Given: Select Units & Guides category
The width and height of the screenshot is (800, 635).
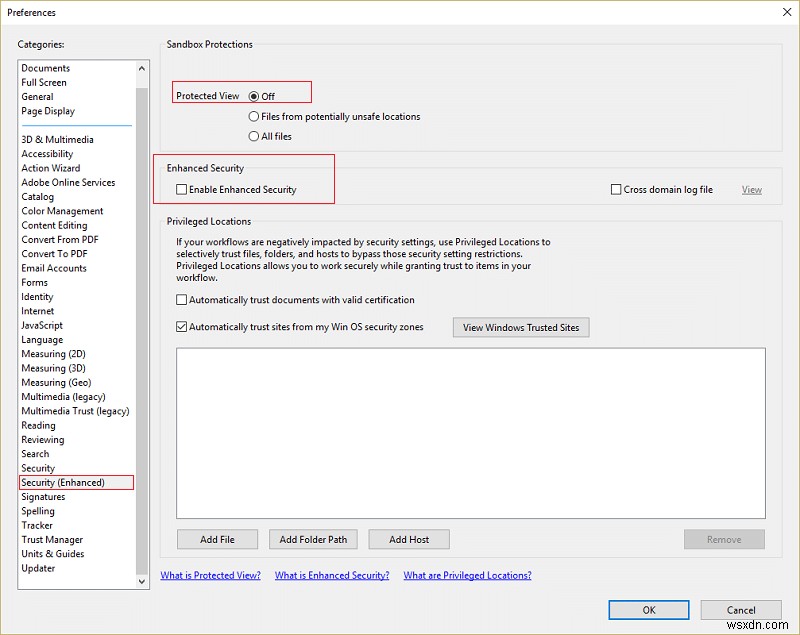Looking at the screenshot, I should 53,553.
